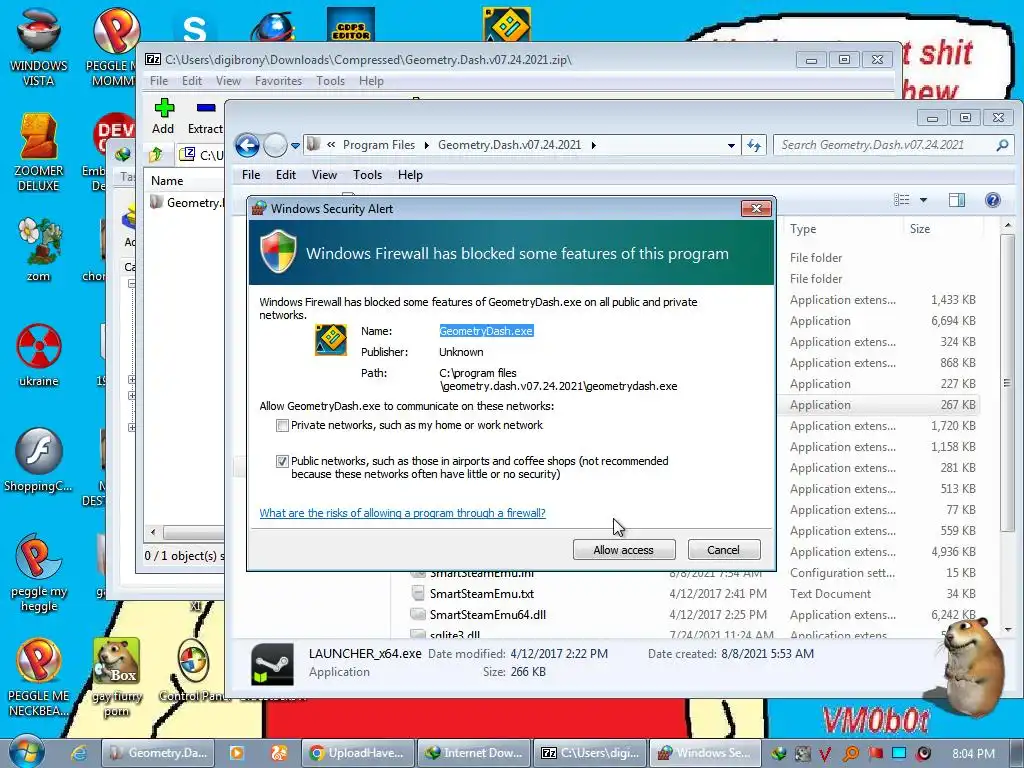Image resolution: width=1024 pixels, height=768 pixels.
Task: Open the address bar history dropdown
Action: (731, 146)
